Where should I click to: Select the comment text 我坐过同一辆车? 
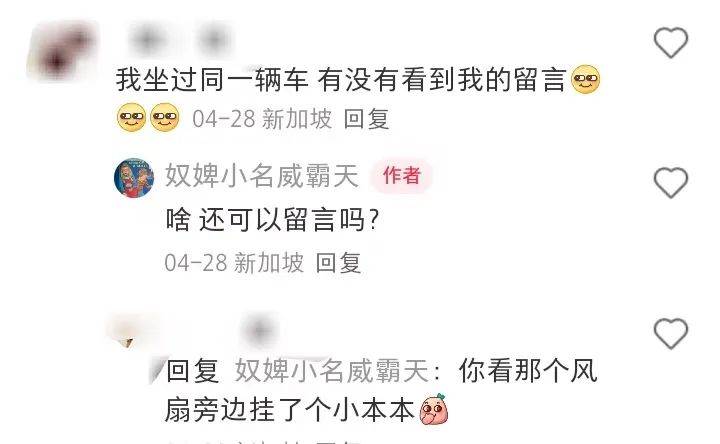coord(211,79)
